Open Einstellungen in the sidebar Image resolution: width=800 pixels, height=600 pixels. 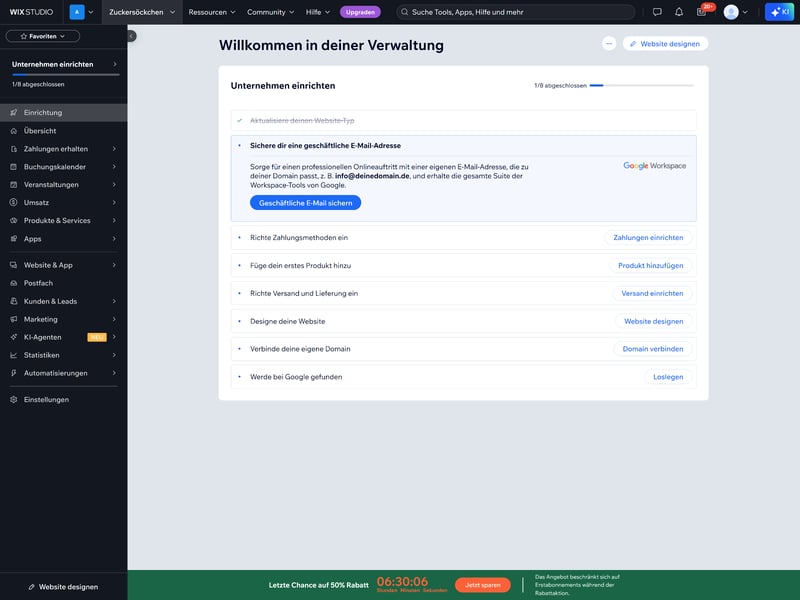46,399
